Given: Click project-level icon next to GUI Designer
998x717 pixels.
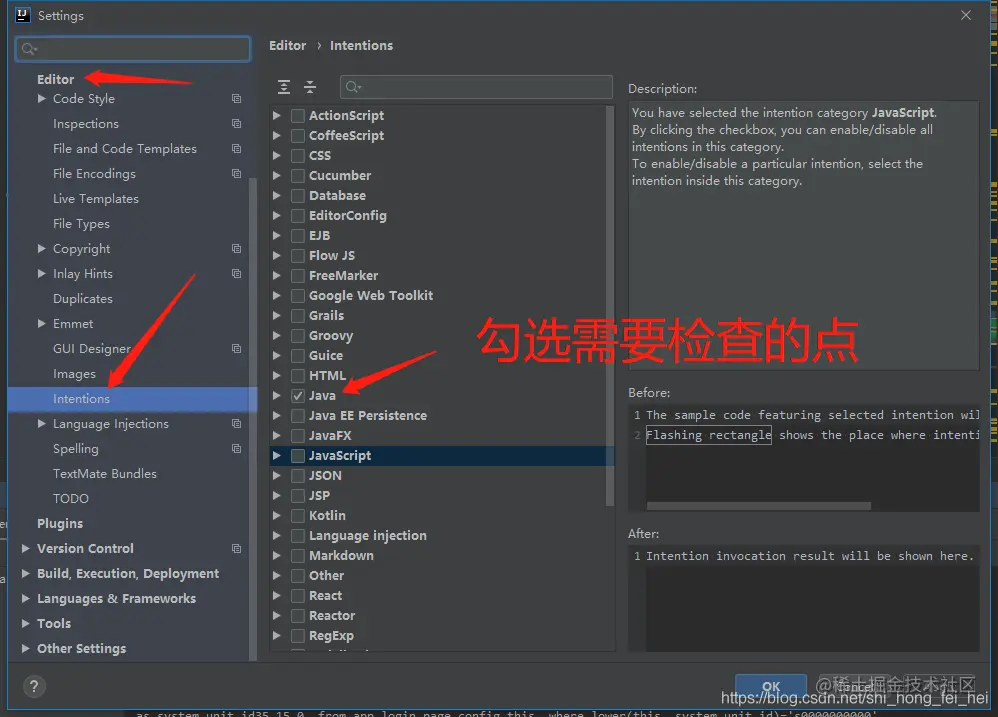Looking at the screenshot, I should pos(237,349).
